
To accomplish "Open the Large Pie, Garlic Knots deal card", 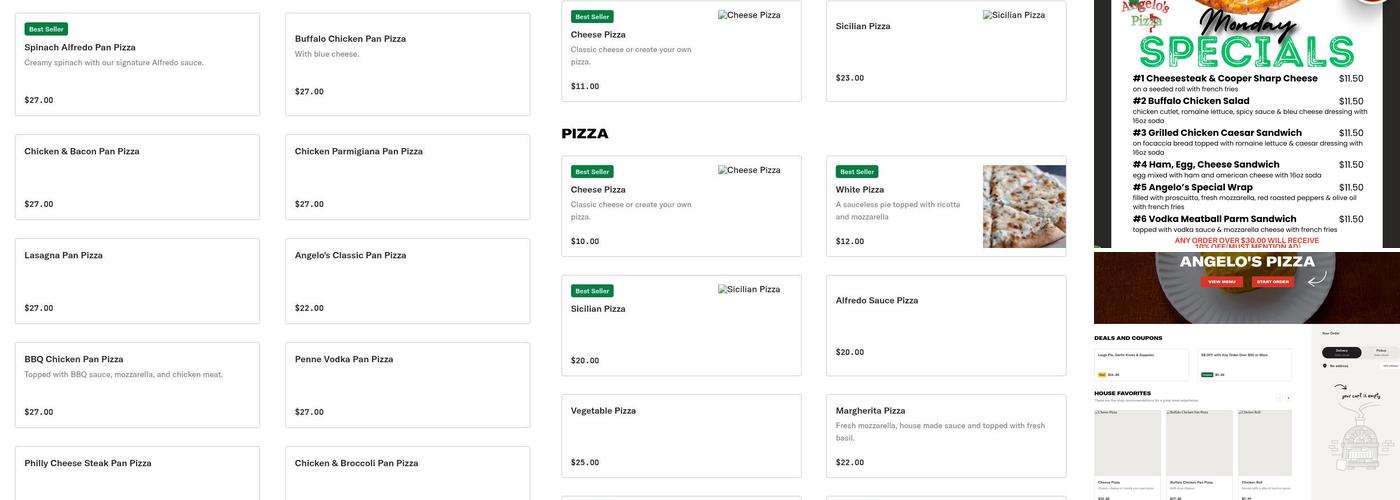I will click(1141, 365).
